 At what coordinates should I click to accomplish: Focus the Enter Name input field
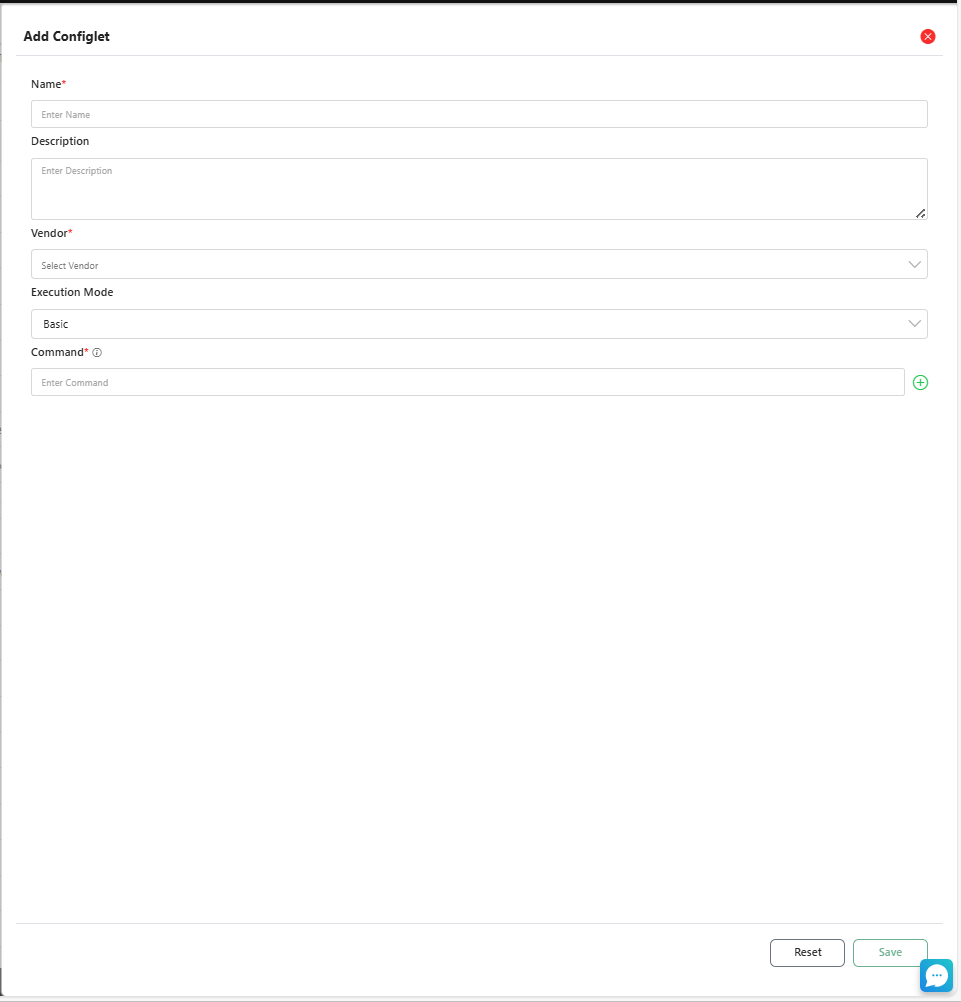(478, 114)
